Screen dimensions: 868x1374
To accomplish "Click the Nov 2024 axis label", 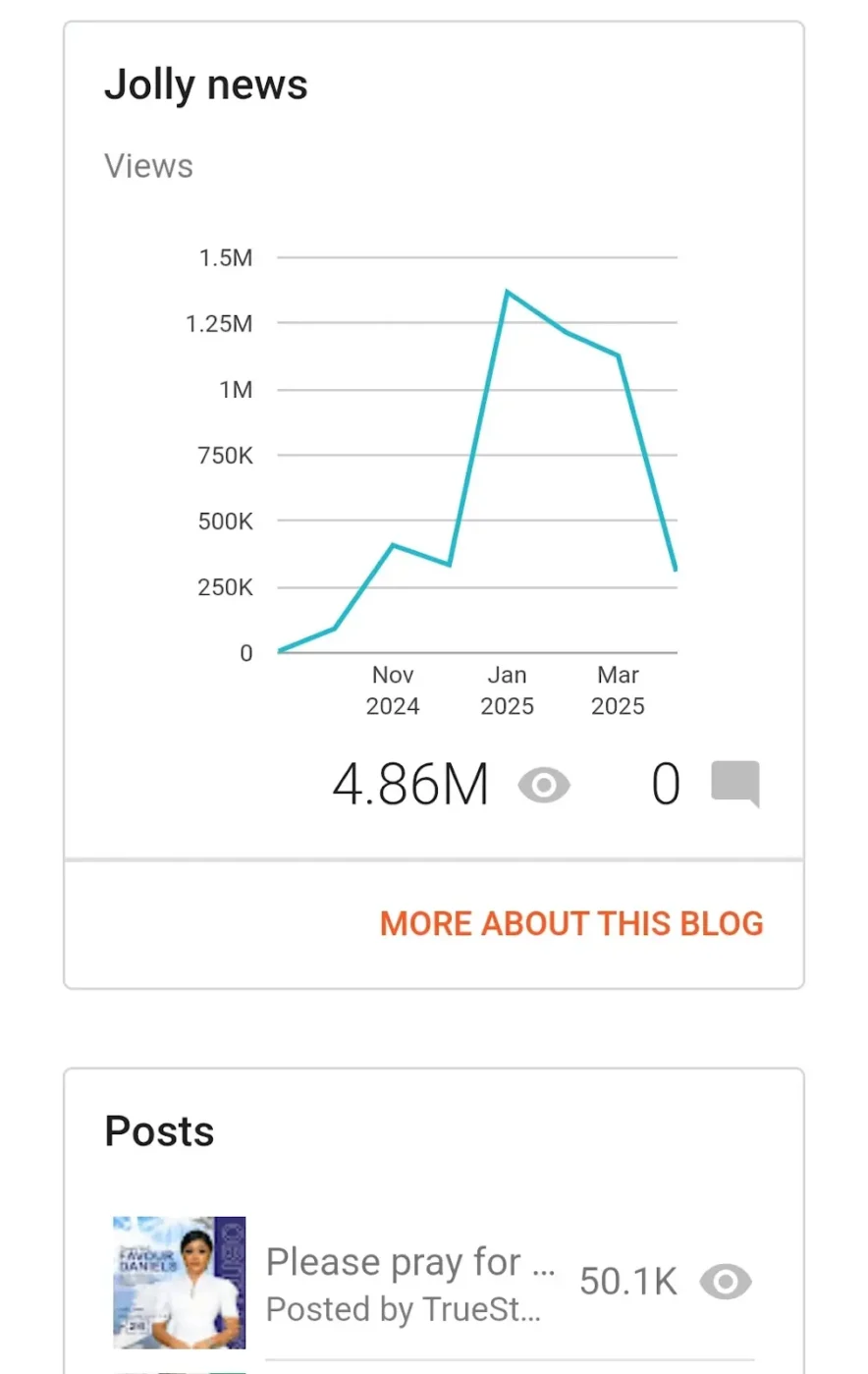I will click(393, 690).
